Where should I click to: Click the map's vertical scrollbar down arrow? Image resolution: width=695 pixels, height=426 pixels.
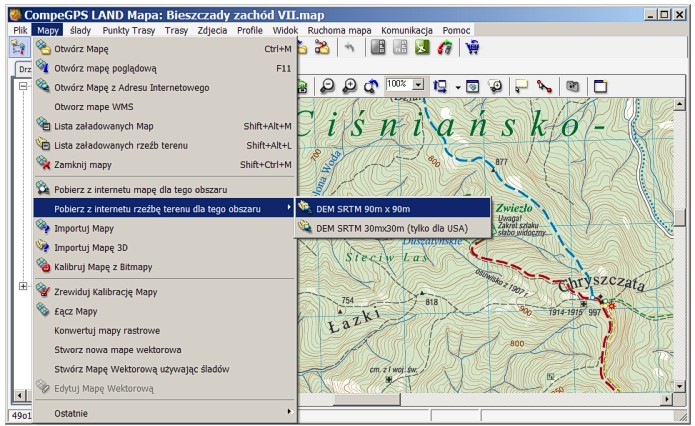679,386
